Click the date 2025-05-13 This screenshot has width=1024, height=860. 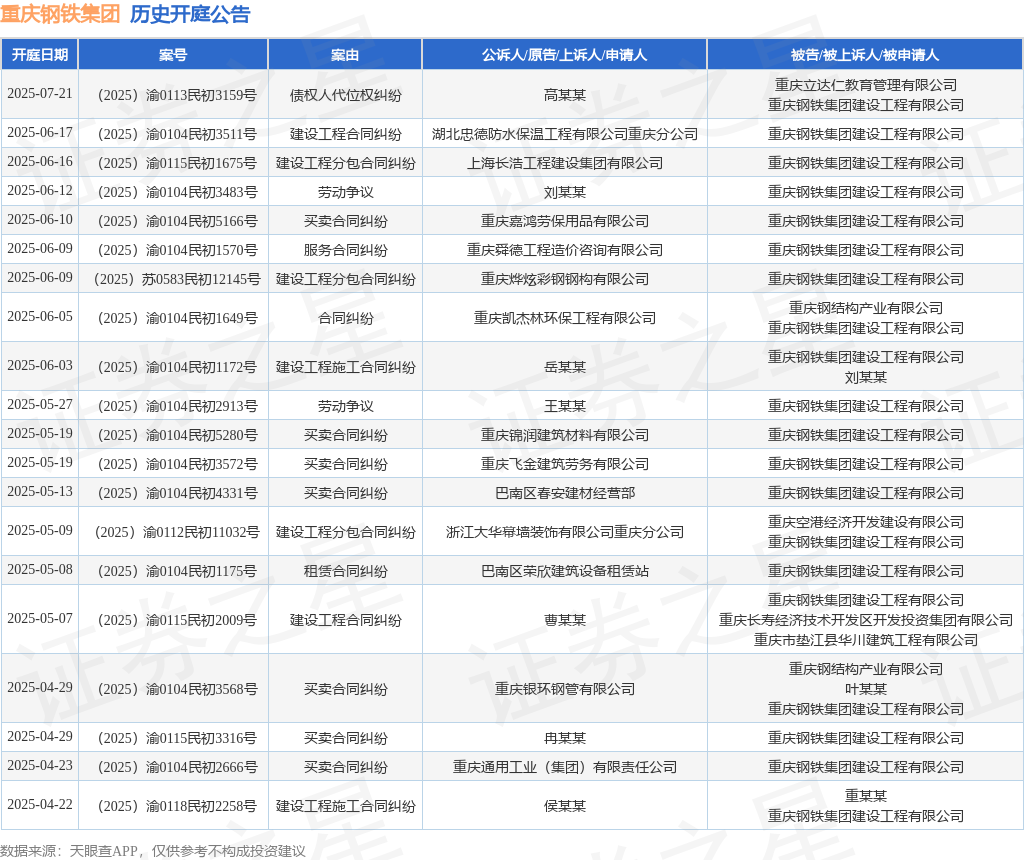[x=40, y=492]
